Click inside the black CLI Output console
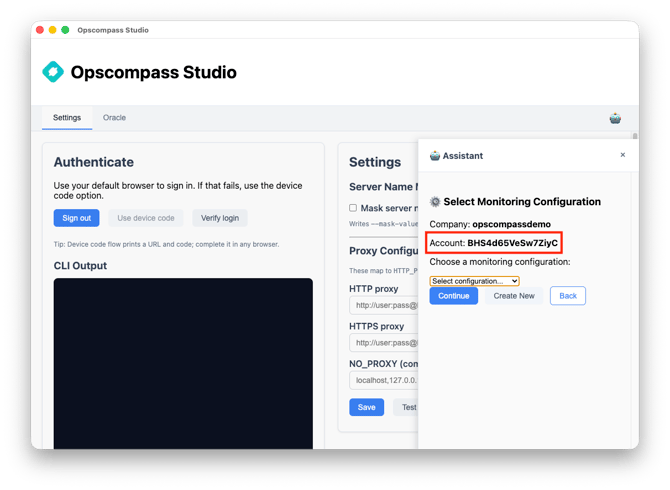Viewport: 670px width, 490px height. click(x=183, y=363)
